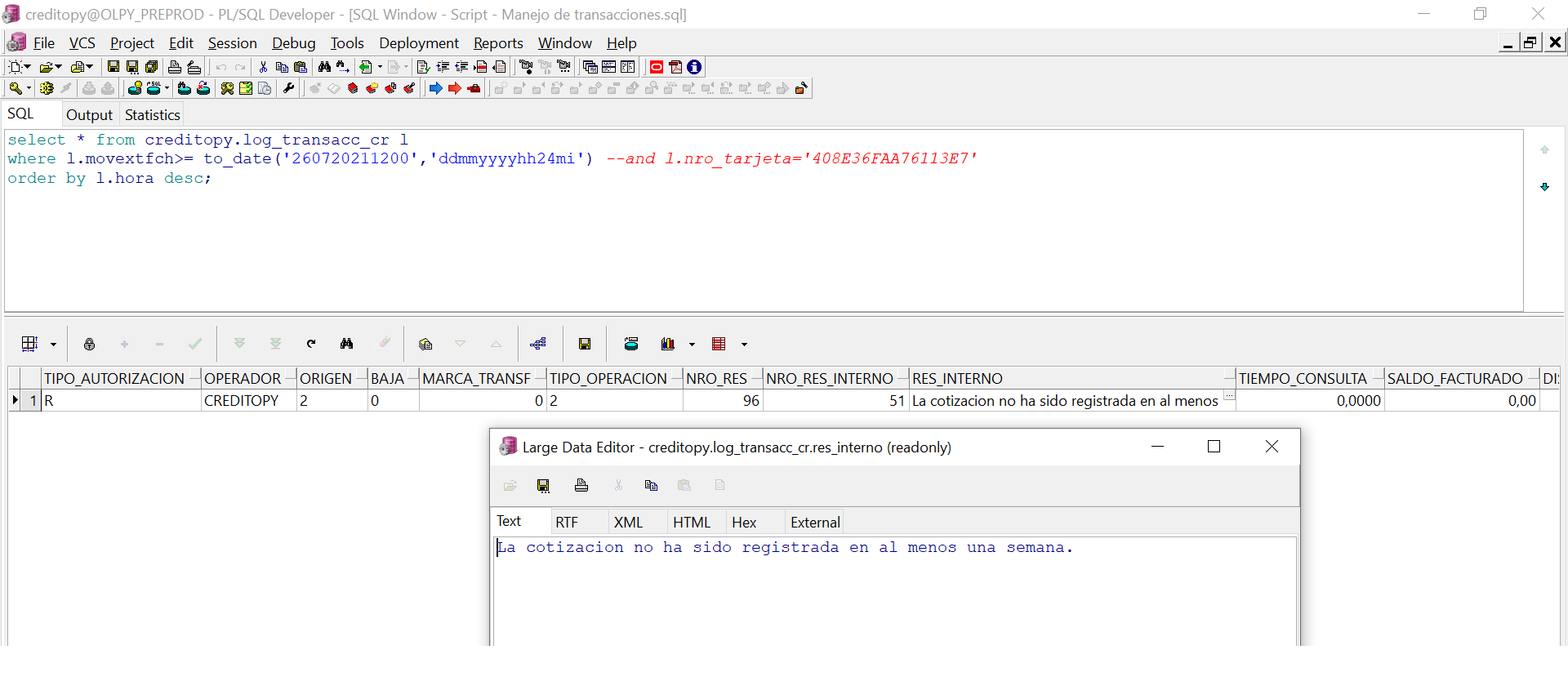1568x681 pixels.
Task: Click the Oracle red logo icon
Action: [x=657, y=67]
